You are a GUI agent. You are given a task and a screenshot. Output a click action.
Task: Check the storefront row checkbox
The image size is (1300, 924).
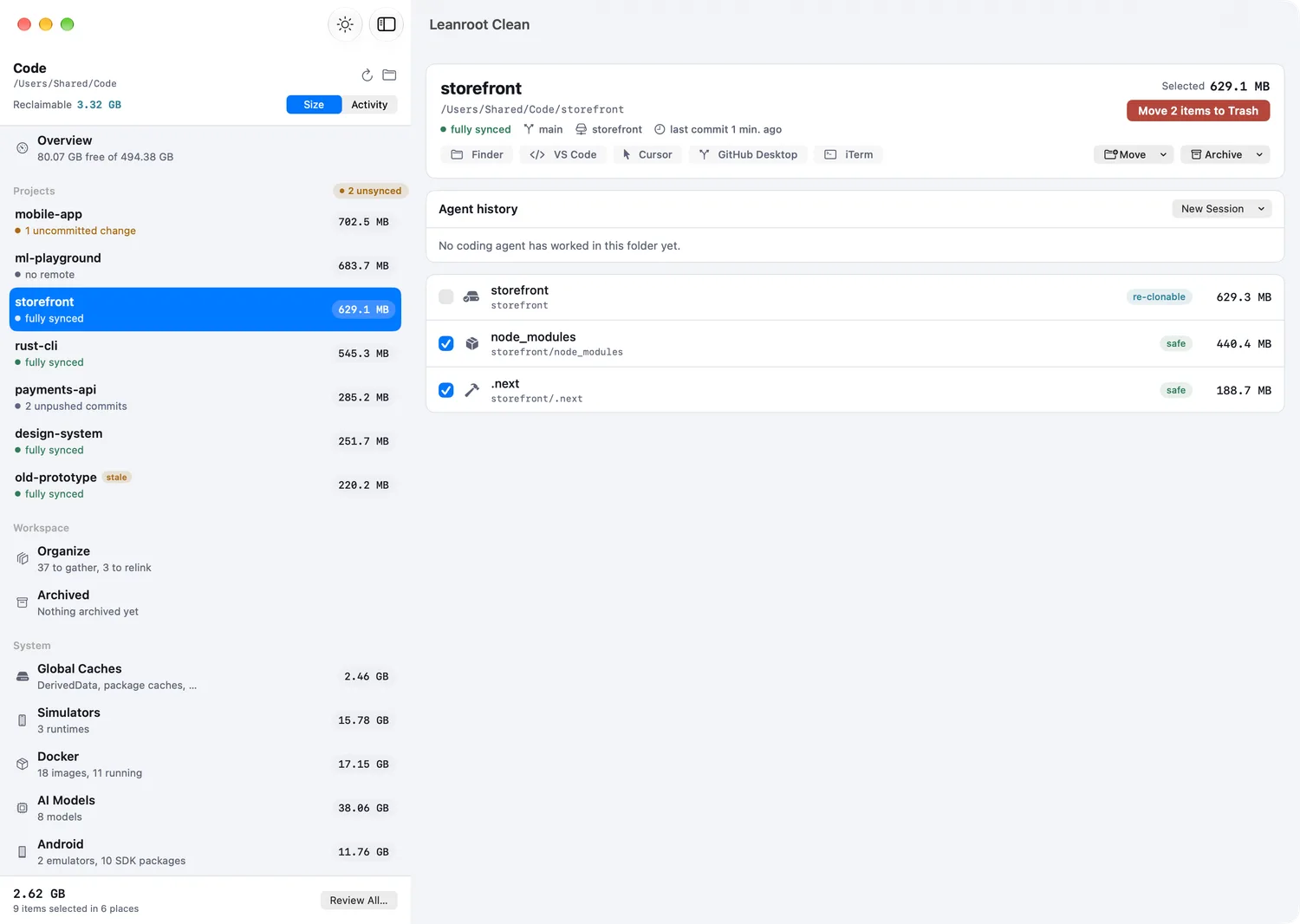pos(446,296)
